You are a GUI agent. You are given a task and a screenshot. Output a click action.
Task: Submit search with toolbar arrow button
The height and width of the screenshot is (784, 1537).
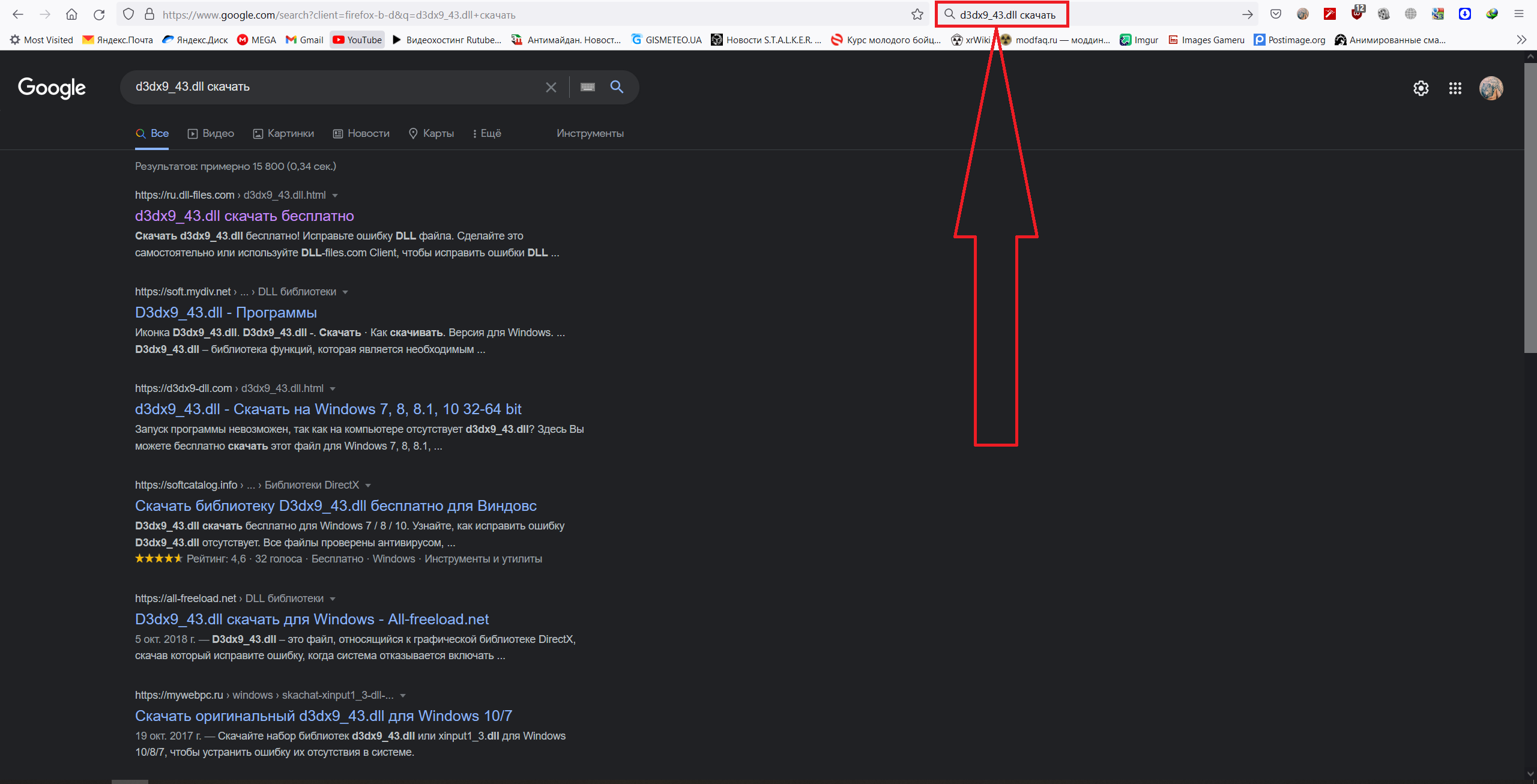coord(1247,14)
